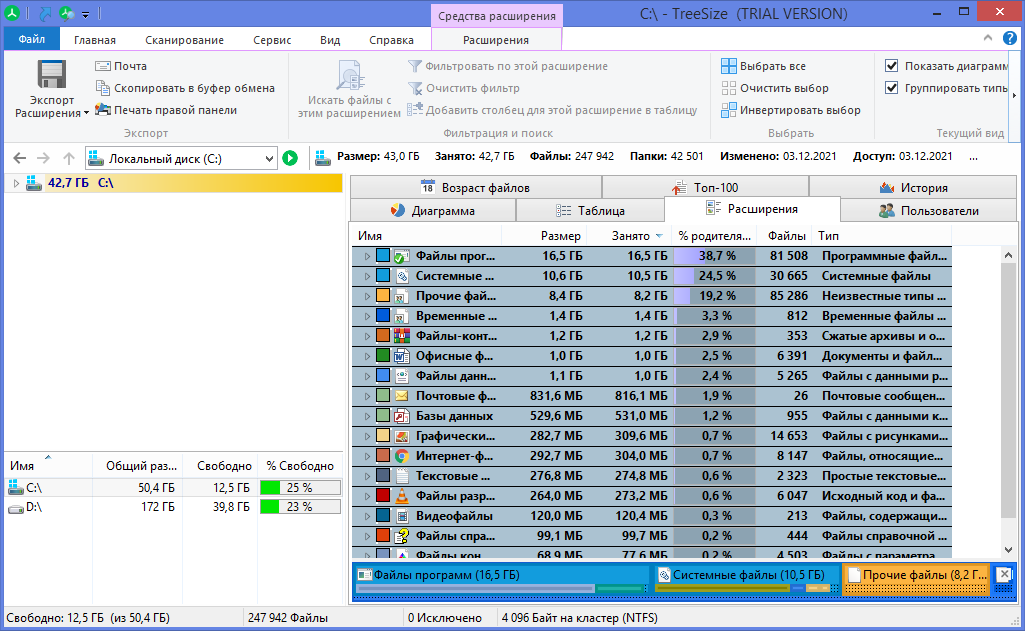The image size is (1025, 631).
Task: Click the Прочие файлы treemap block
Action: click(x=916, y=579)
